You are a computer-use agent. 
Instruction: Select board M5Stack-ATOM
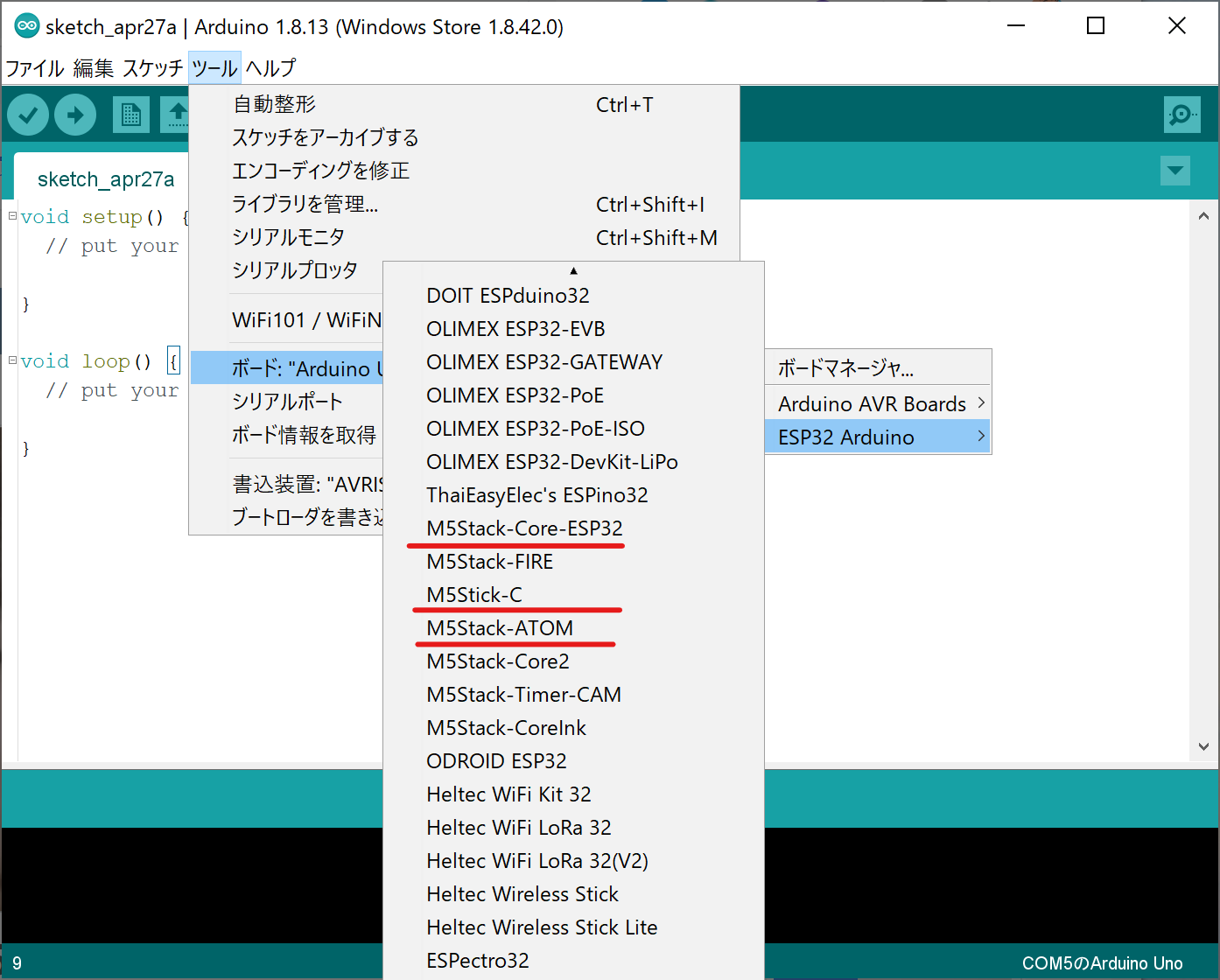tap(573, 628)
